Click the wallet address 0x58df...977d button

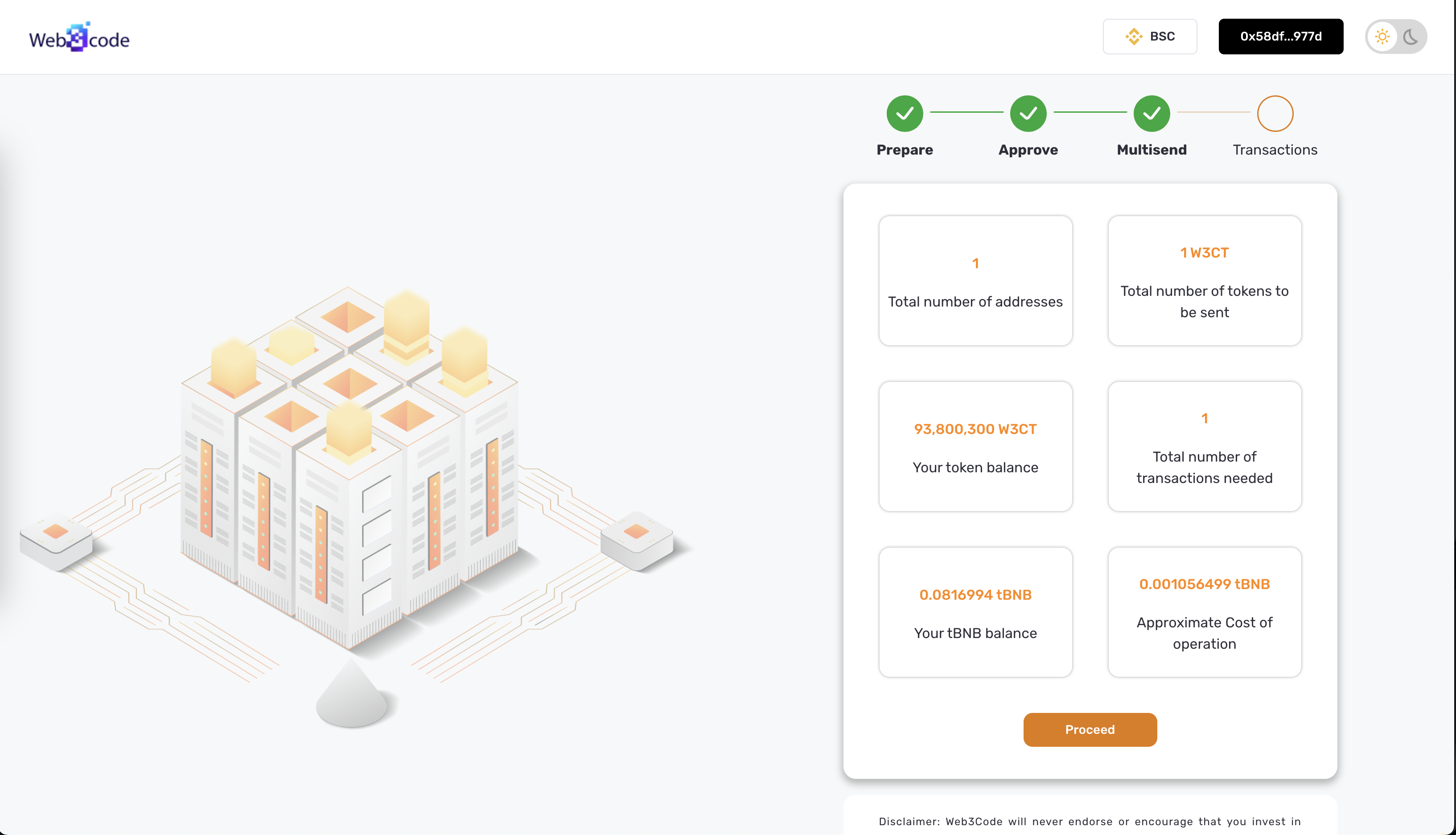1280,36
